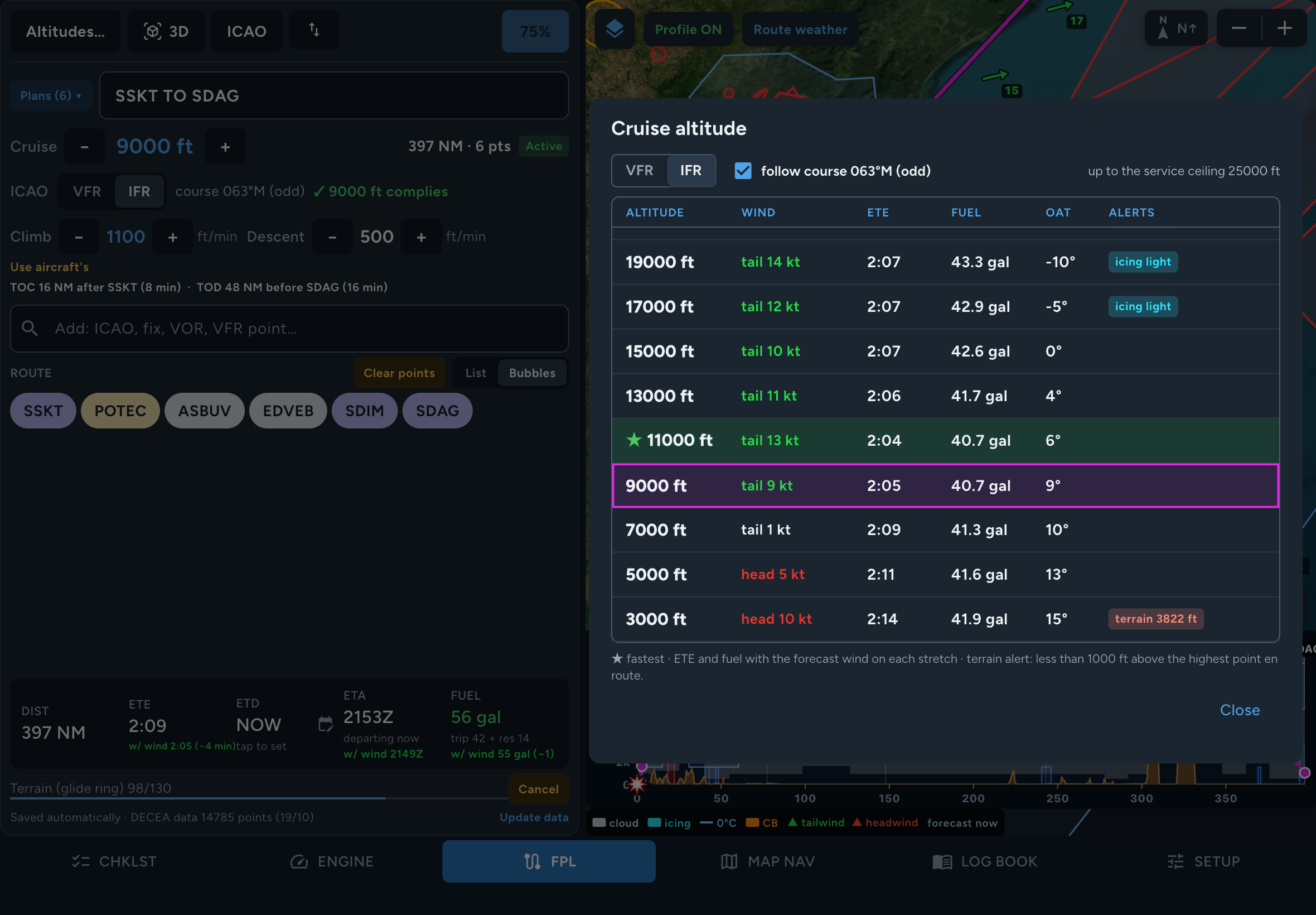Click the swap route direction arrows icon
1316x915 pixels.
(x=314, y=29)
